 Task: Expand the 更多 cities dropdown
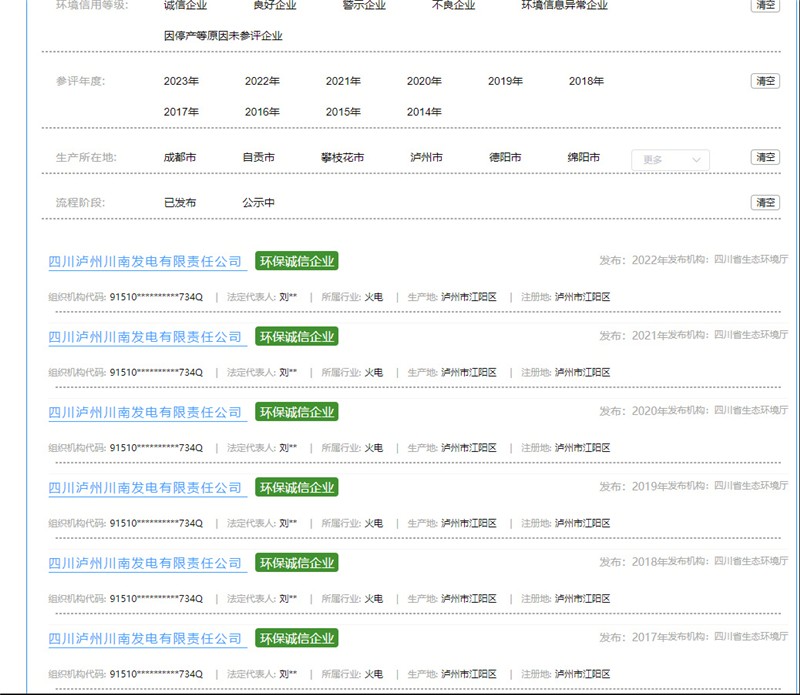(x=670, y=159)
